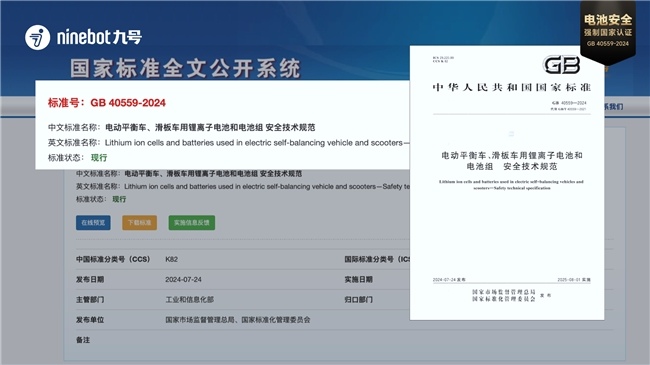Image resolution: width=650 pixels, height=365 pixels.
Task: Click the green 现行 status in highlighted card
Action: (x=99, y=158)
